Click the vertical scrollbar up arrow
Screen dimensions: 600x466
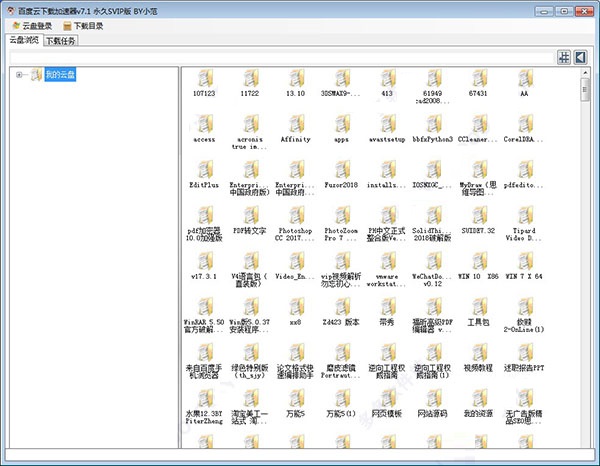point(586,74)
